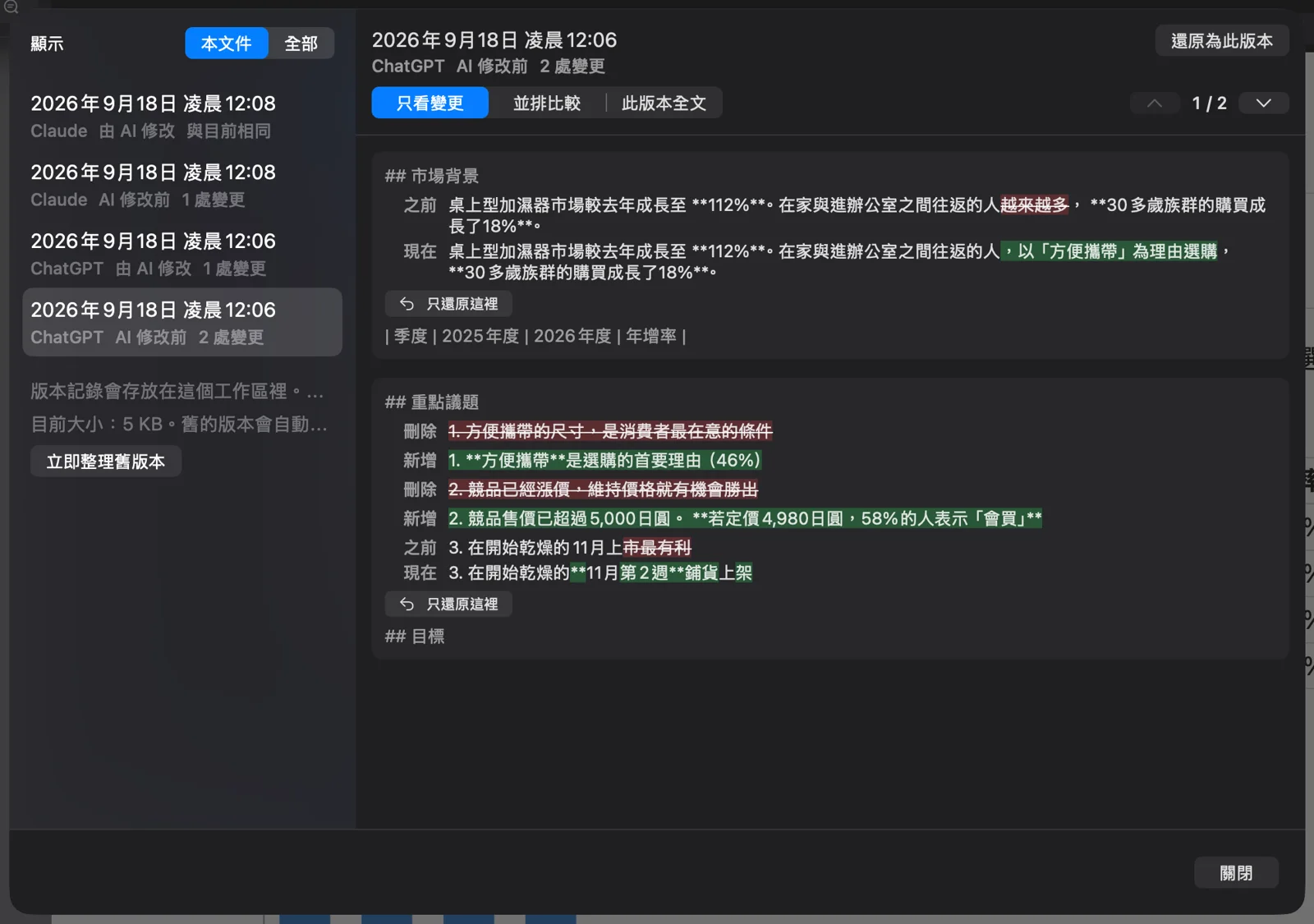This screenshot has width=1314, height=924.
Task: Go to previous change with up chevron
Action: tap(1154, 103)
